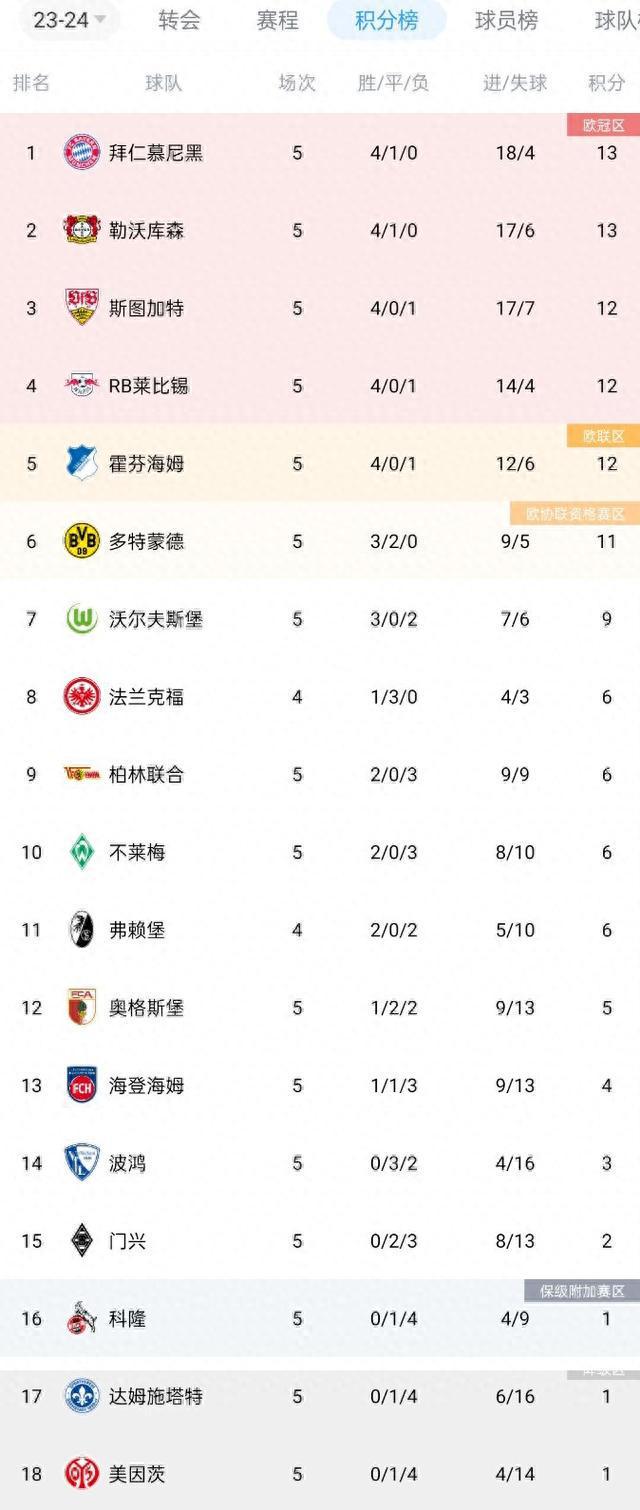Select the 科隆 row in standings
This screenshot has height=1510, width=640.
click(320, 1319)
